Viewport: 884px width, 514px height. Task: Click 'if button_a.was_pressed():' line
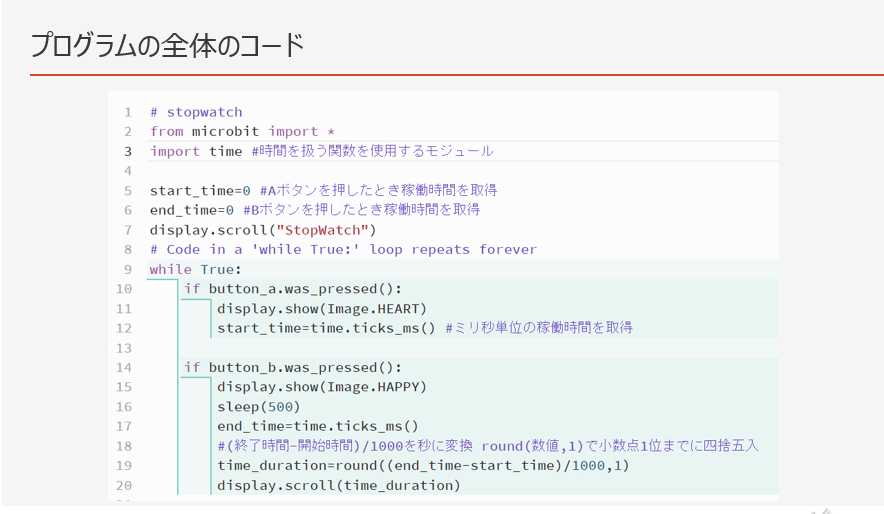coord(293,289)
